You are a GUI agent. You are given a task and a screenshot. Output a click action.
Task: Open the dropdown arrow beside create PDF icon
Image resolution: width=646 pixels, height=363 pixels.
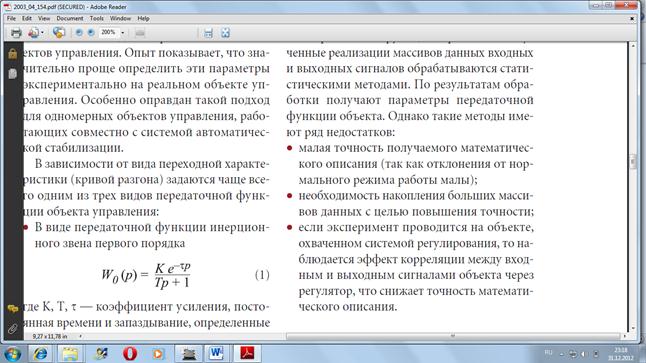click(x=42, y=33)
